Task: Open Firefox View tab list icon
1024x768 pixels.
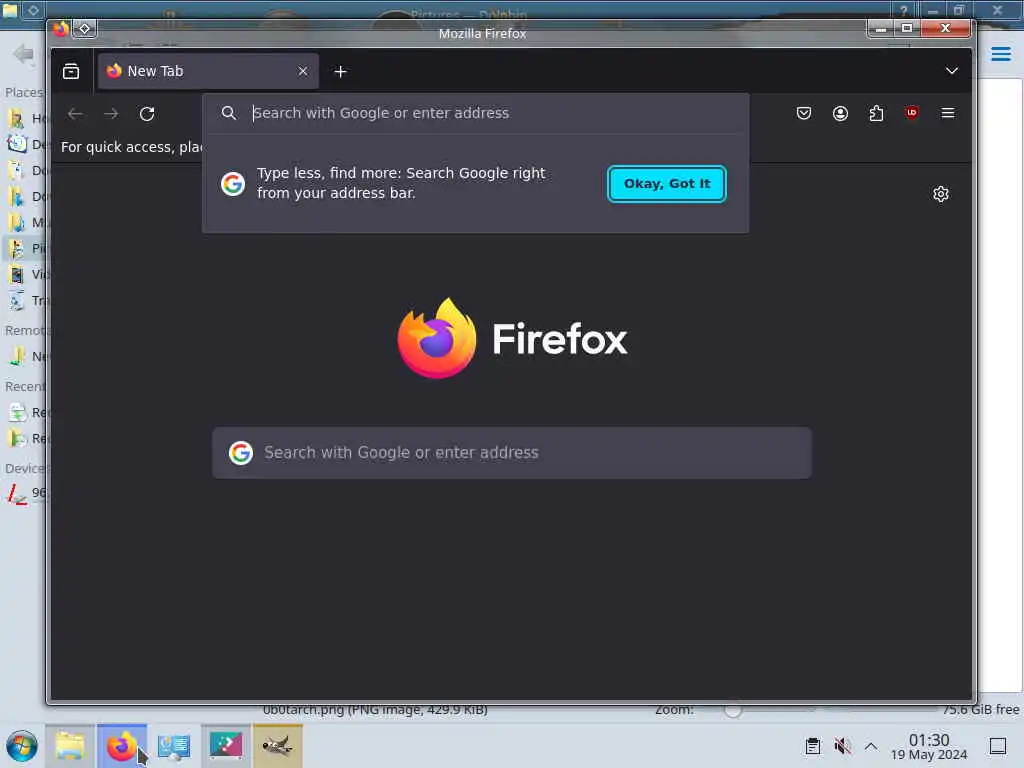Action: tap(71, 71)
